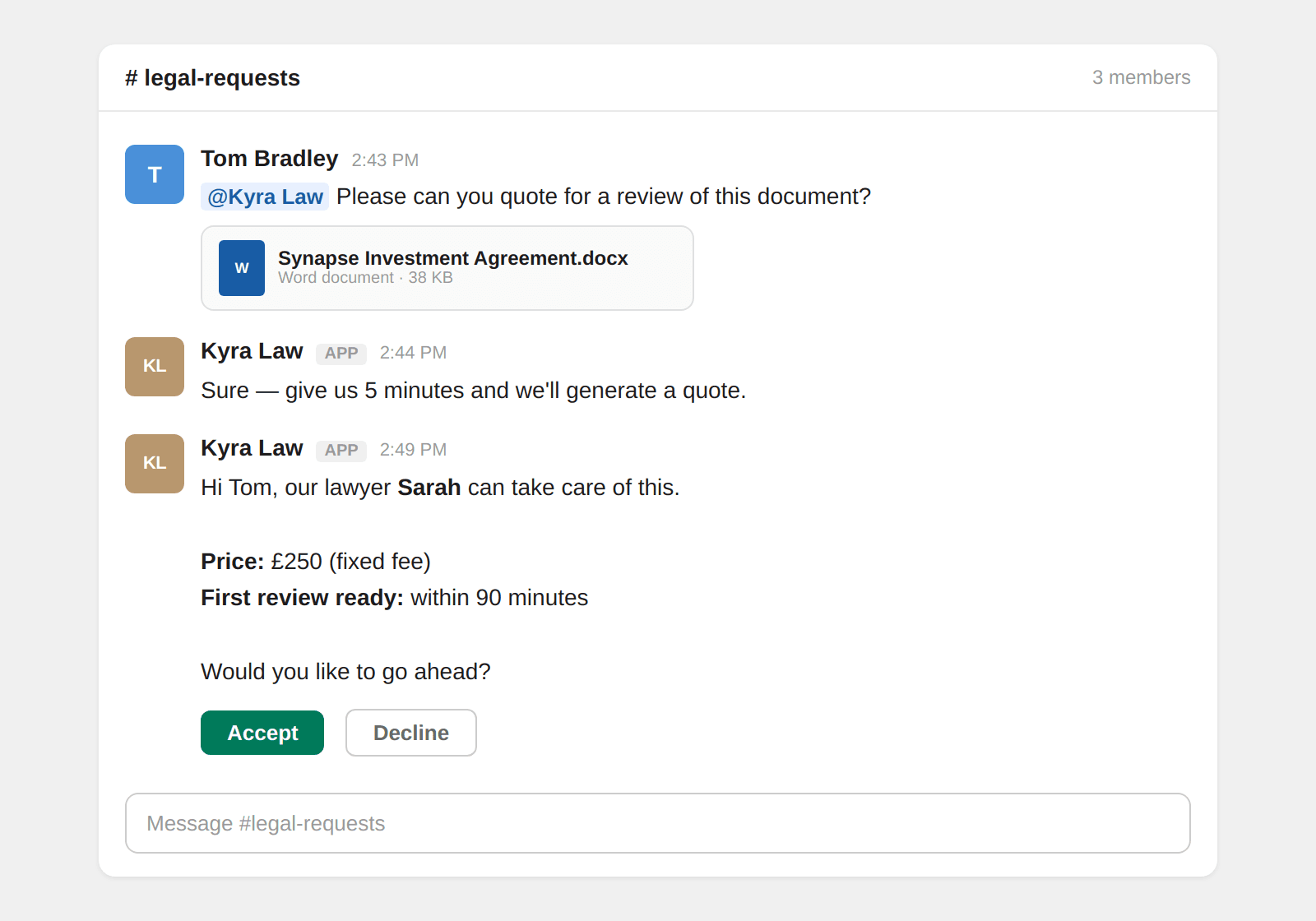Click the APP badge on the 2:44 PM message

pyautogui.click(x=341, y=354)
